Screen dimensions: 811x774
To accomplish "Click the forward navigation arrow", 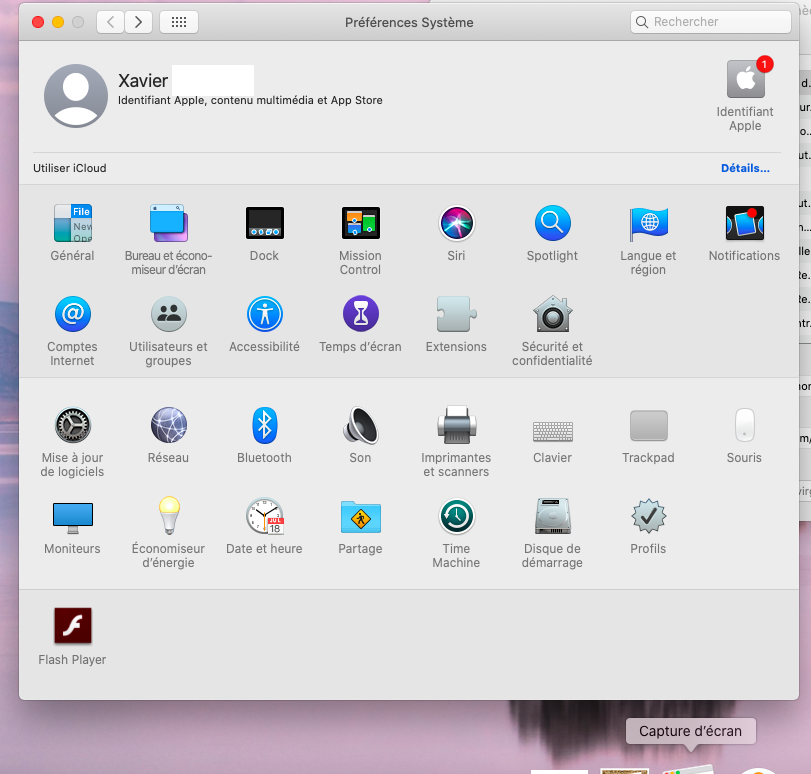I will tap(138, 22).
